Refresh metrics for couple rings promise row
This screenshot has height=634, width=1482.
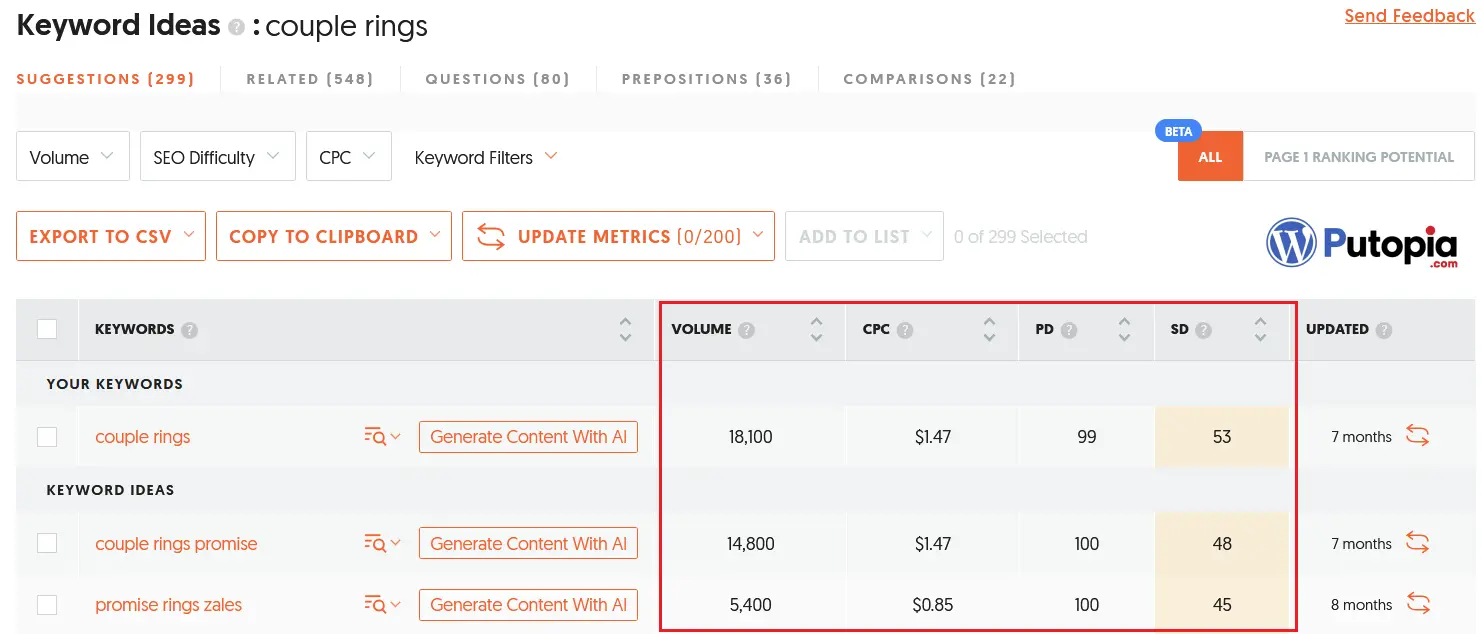pyautogui.click(x=1417, y=543)
